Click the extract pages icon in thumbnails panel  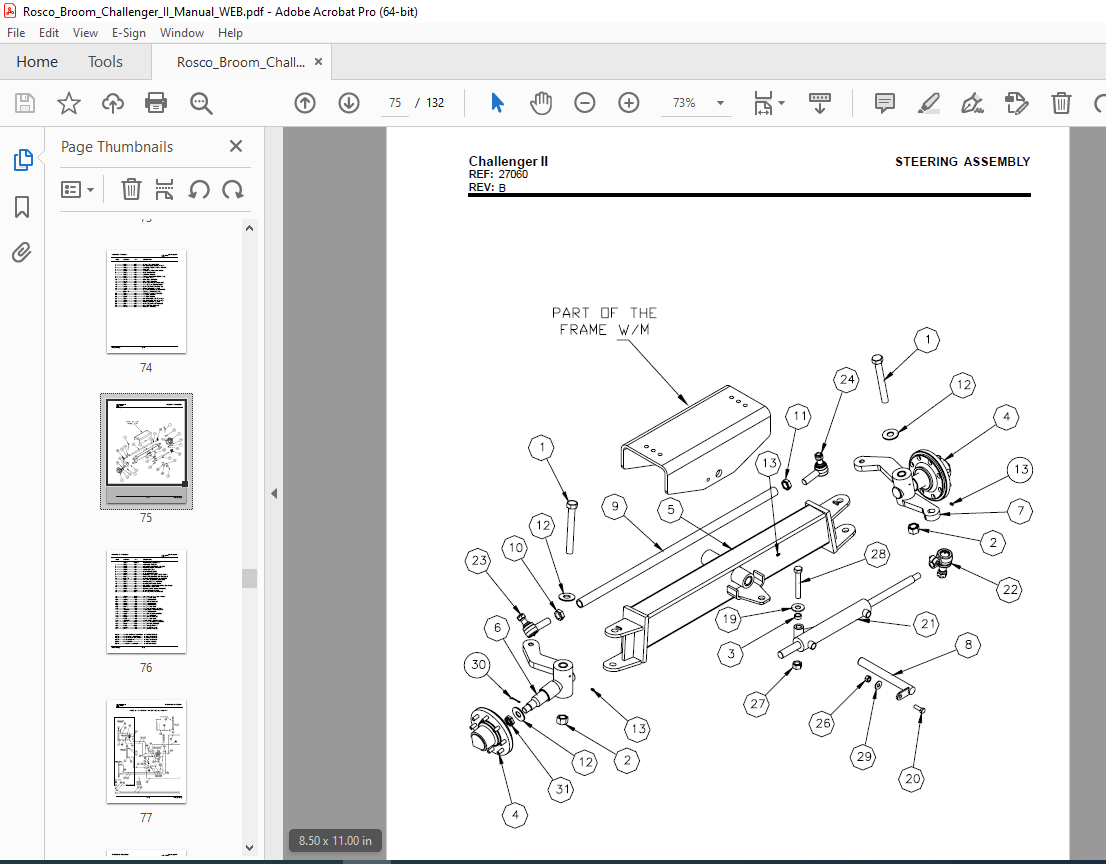tap(164, 189)
